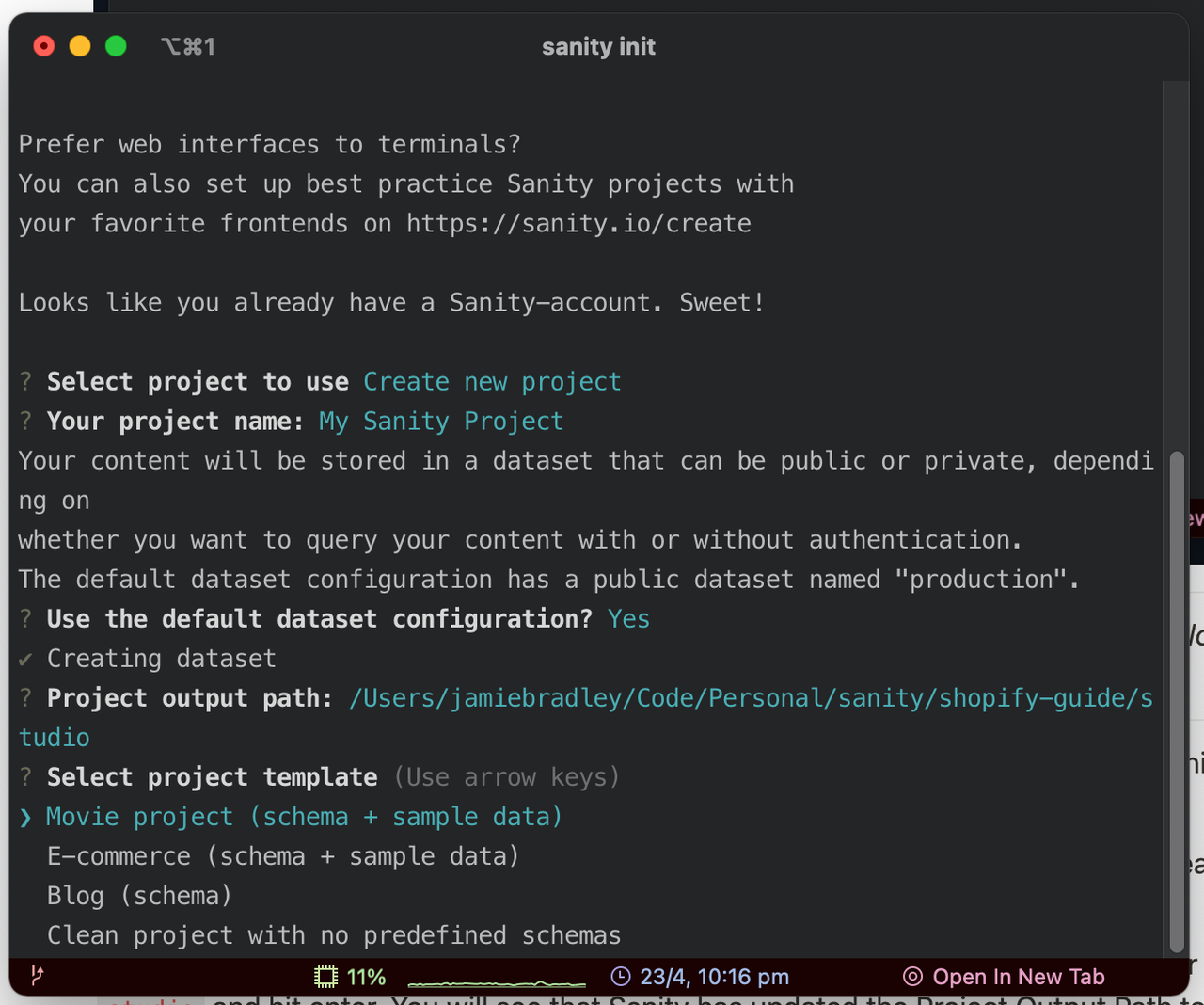This screenshot has height=1005, width=1204.
Task: Select the E-commerce schema and sample data option
Action: click(x=282, y=855)
